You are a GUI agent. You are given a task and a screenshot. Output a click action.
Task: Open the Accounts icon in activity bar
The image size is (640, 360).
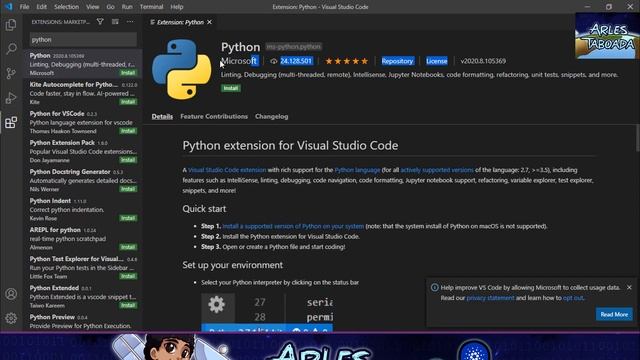tap(11, 294)
